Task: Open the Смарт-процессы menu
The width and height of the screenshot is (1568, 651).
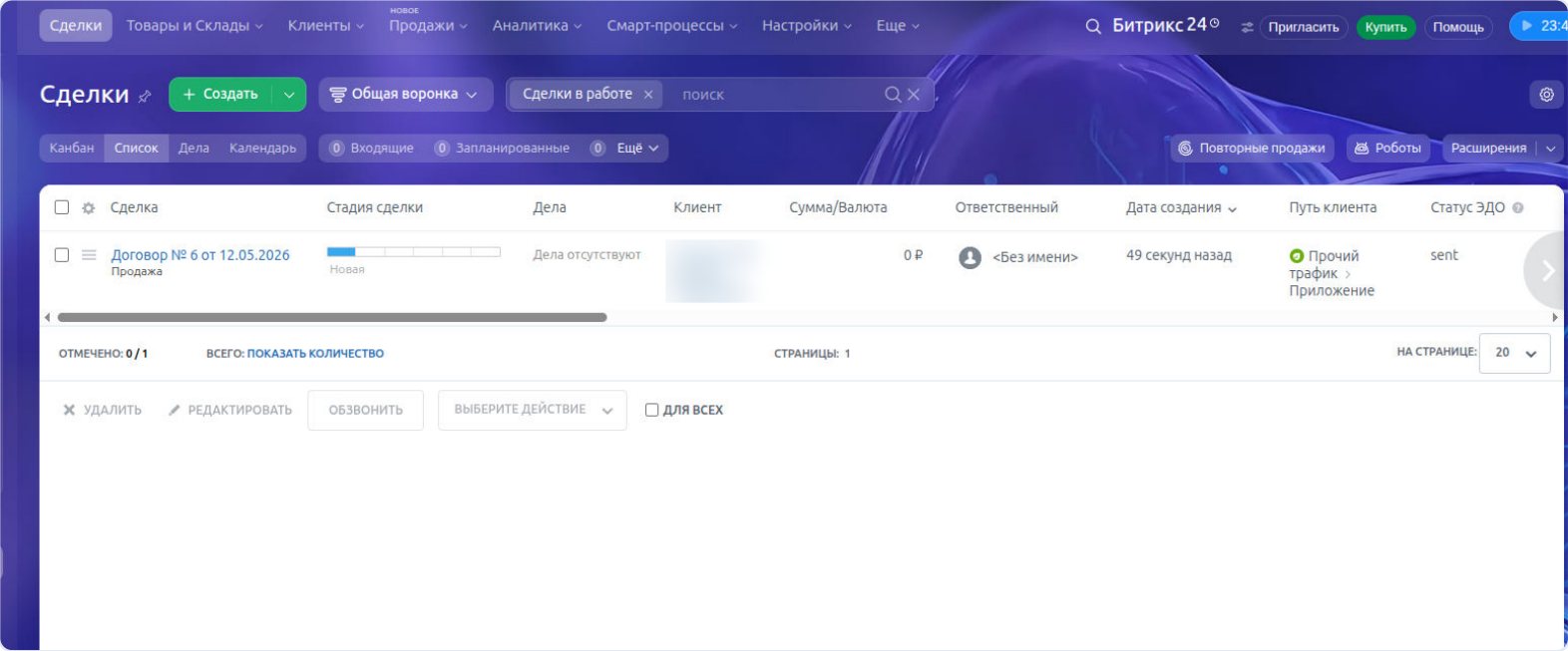Action: [x=672, y=26]
